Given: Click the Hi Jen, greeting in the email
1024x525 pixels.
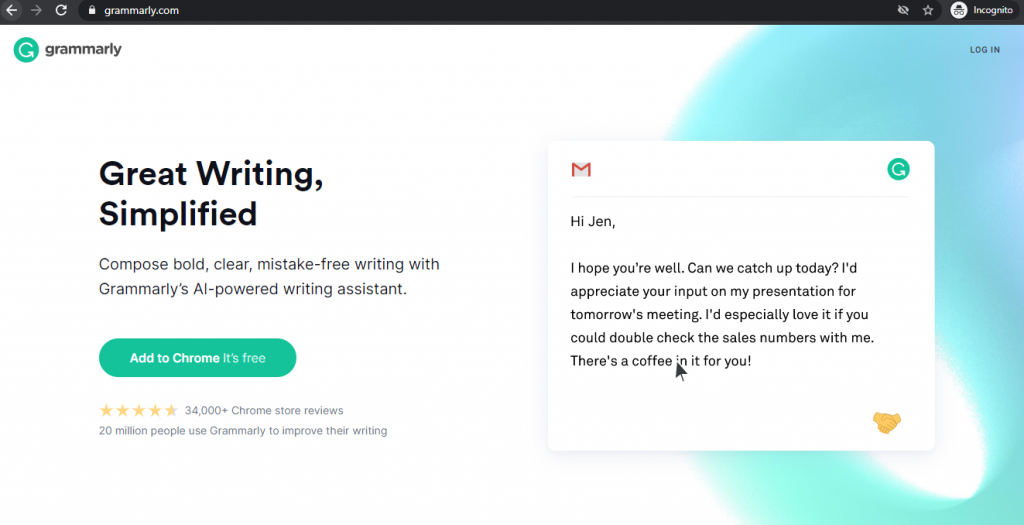Looking at the screenshot, I should 593,221.
